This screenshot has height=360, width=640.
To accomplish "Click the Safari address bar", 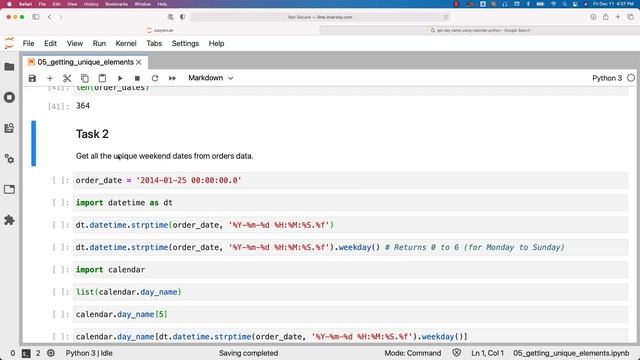I will coord(320,17).
